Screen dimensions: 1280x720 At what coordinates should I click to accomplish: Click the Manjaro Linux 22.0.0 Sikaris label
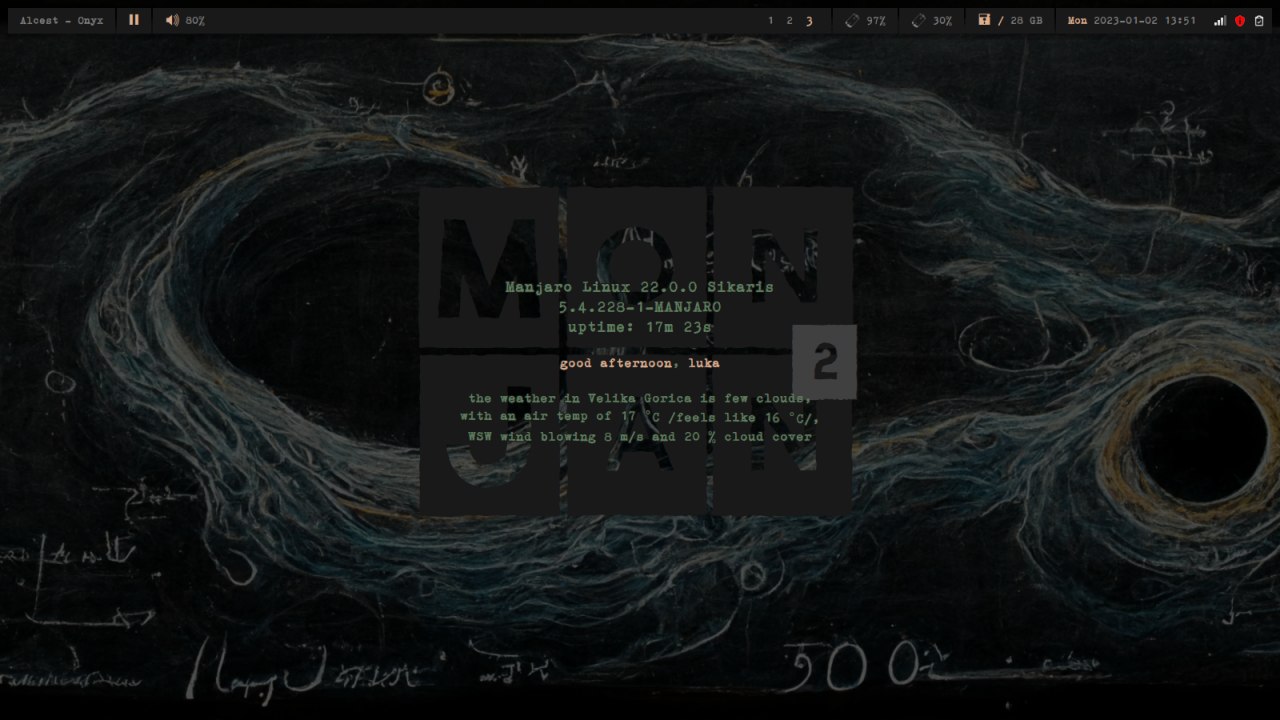coord(639,287)
